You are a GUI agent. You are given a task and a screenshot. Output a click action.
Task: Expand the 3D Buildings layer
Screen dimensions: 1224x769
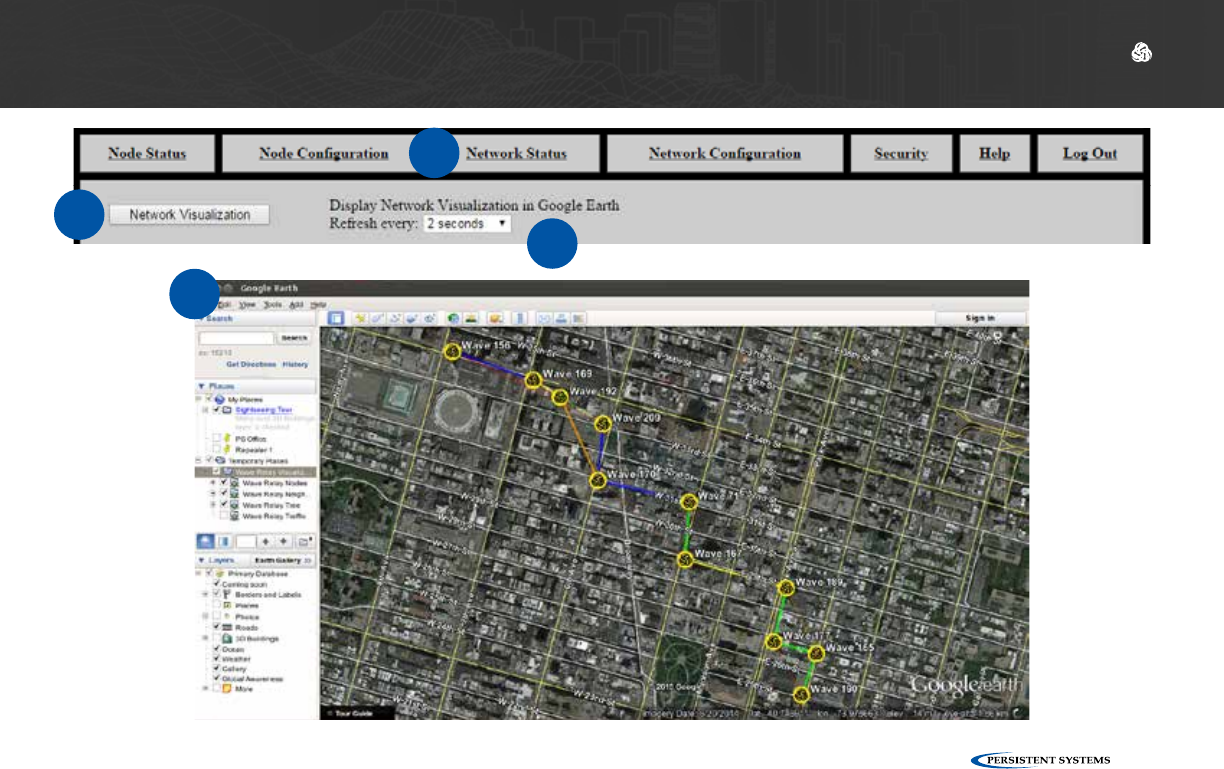click(x=205, y=638)
